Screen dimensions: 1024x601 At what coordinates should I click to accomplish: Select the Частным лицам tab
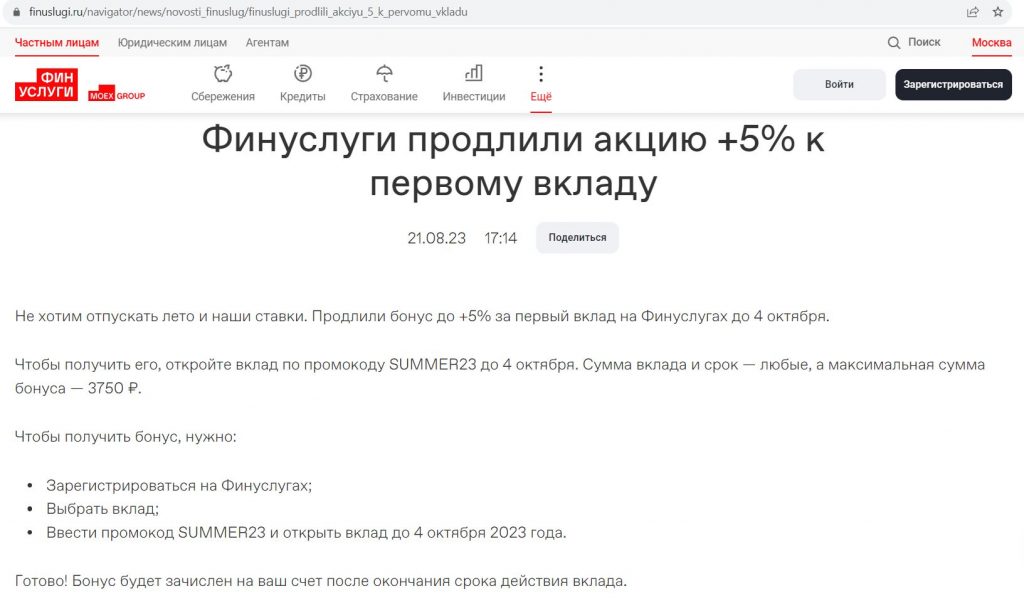point(57,42)
